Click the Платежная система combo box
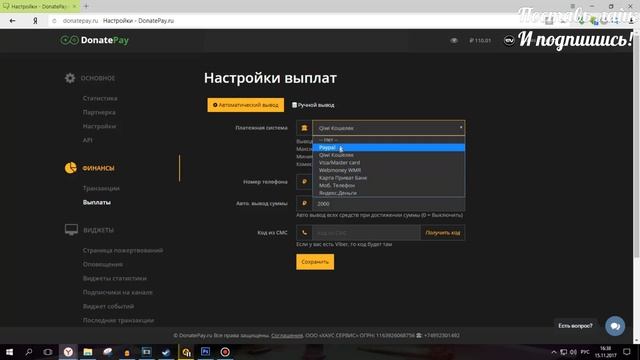640x360 pixels. [x=388, y=128]
